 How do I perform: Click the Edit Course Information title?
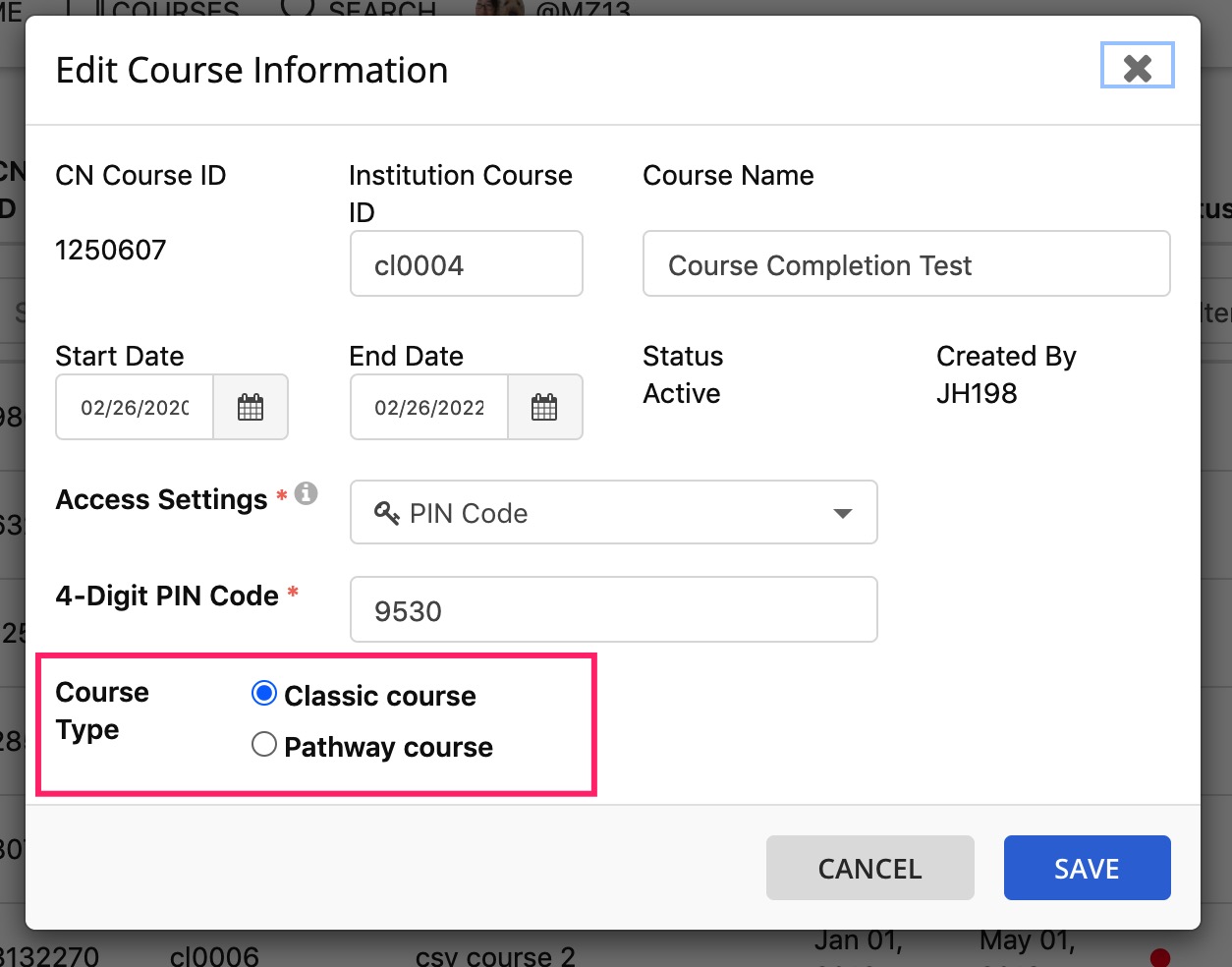(252, 71)
